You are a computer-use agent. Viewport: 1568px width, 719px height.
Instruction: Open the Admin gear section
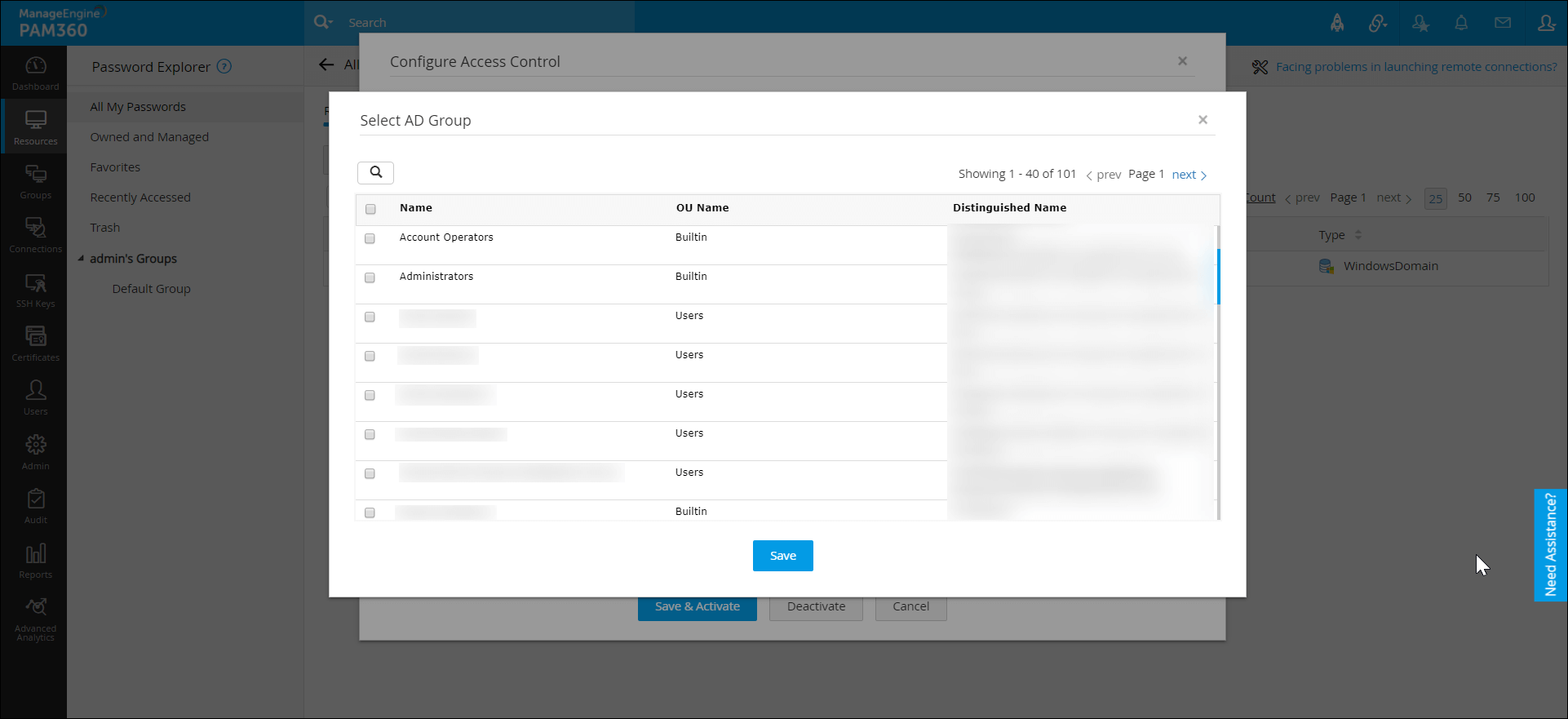click(35, 452)
